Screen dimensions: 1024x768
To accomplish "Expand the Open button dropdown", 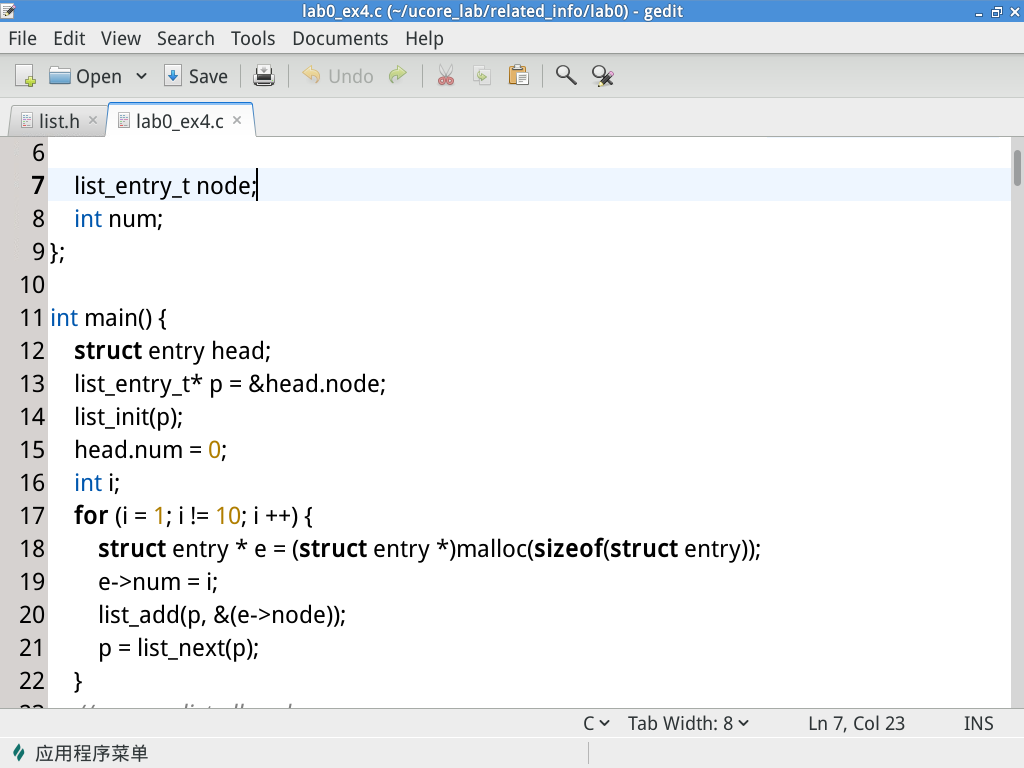I will [x=141, y=75].
